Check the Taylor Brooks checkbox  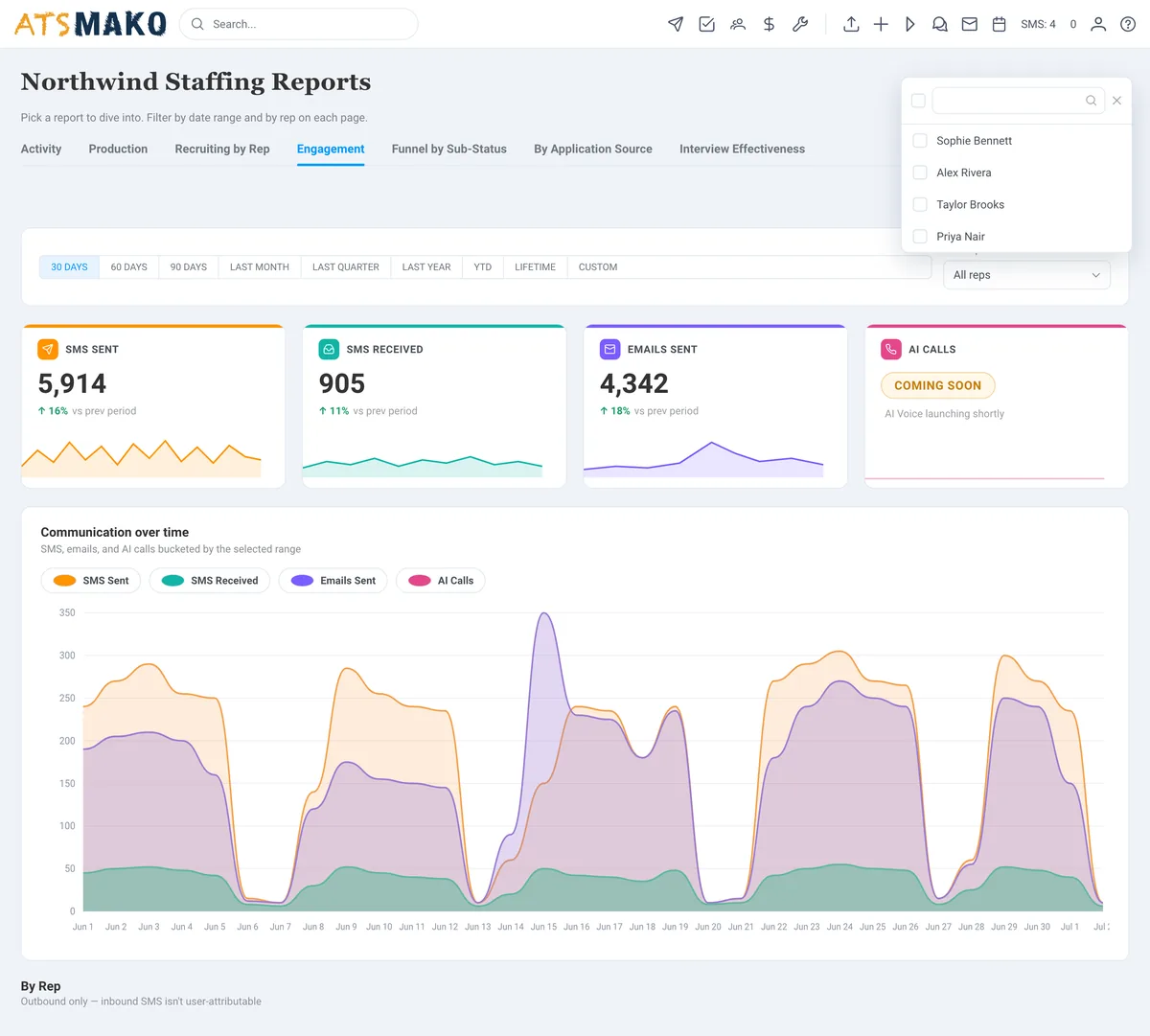[920, 204]
